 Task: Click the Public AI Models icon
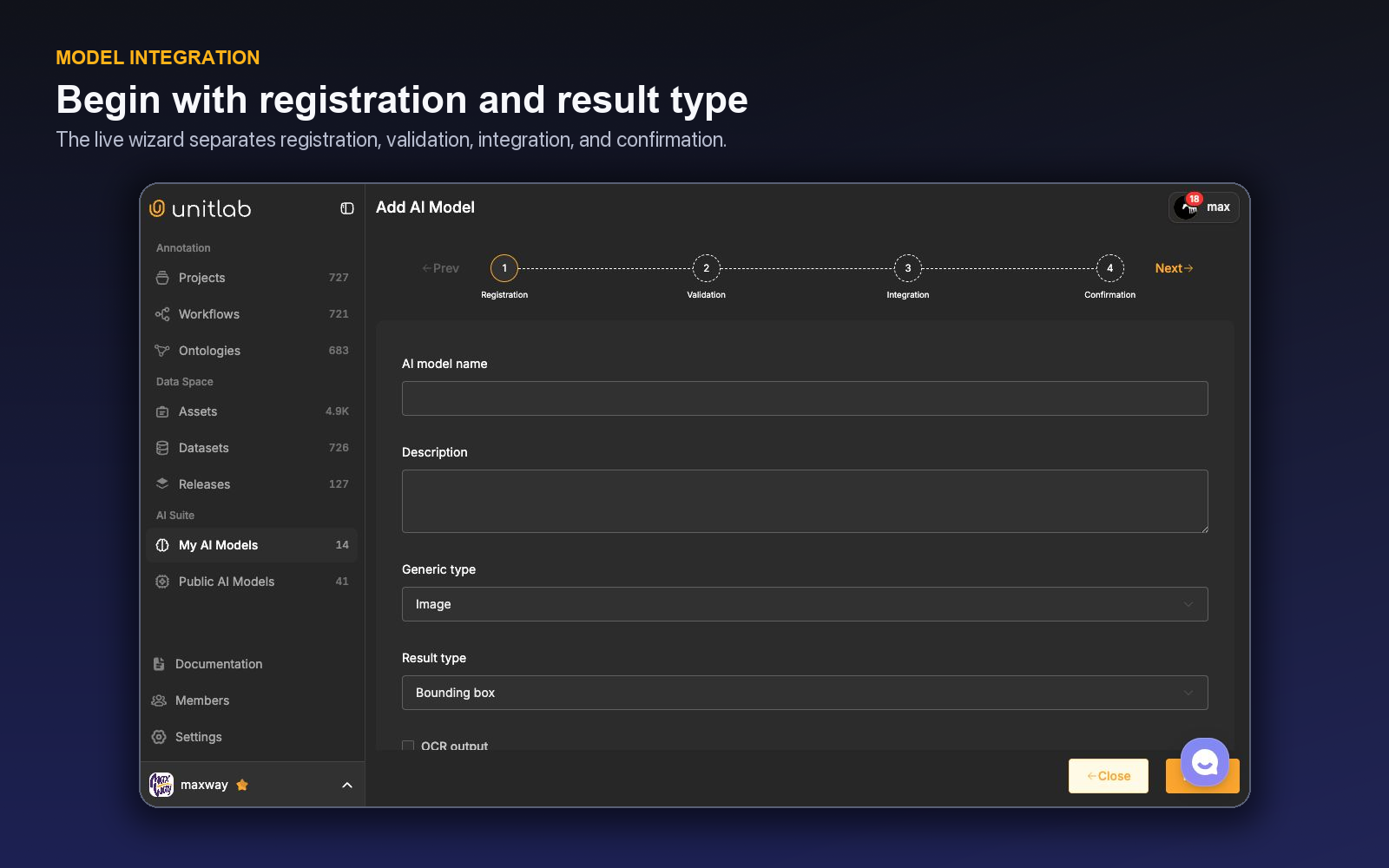[x=162, y=582]
